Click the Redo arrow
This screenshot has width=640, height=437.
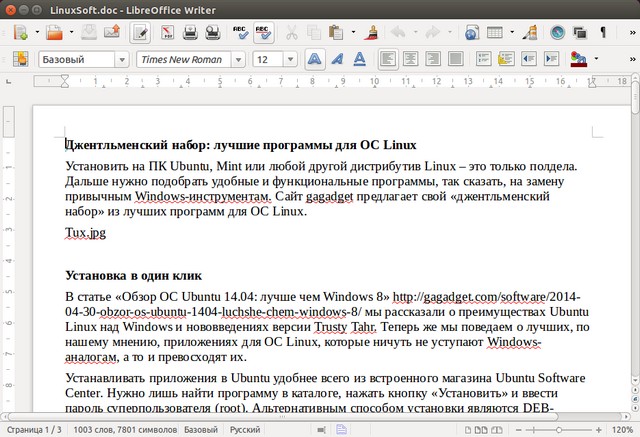(x=433, y=32)
